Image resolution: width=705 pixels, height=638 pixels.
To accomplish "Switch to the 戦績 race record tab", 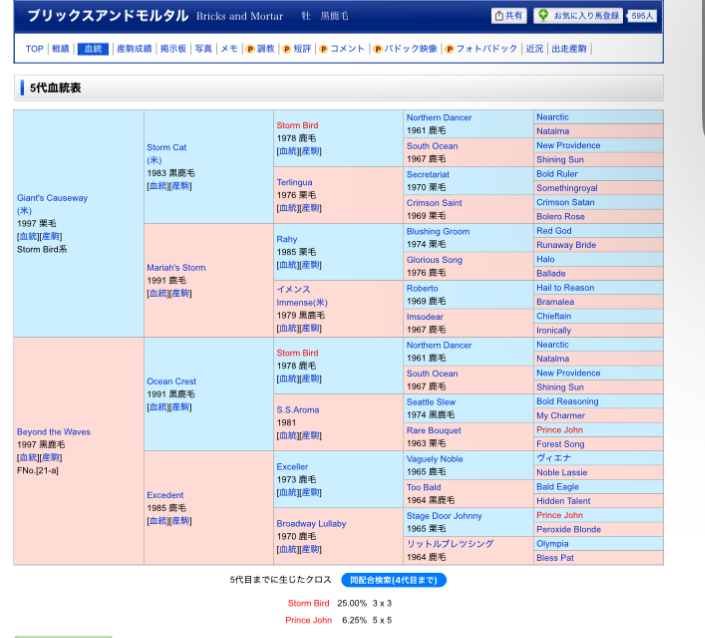I will tap(61, 49).
